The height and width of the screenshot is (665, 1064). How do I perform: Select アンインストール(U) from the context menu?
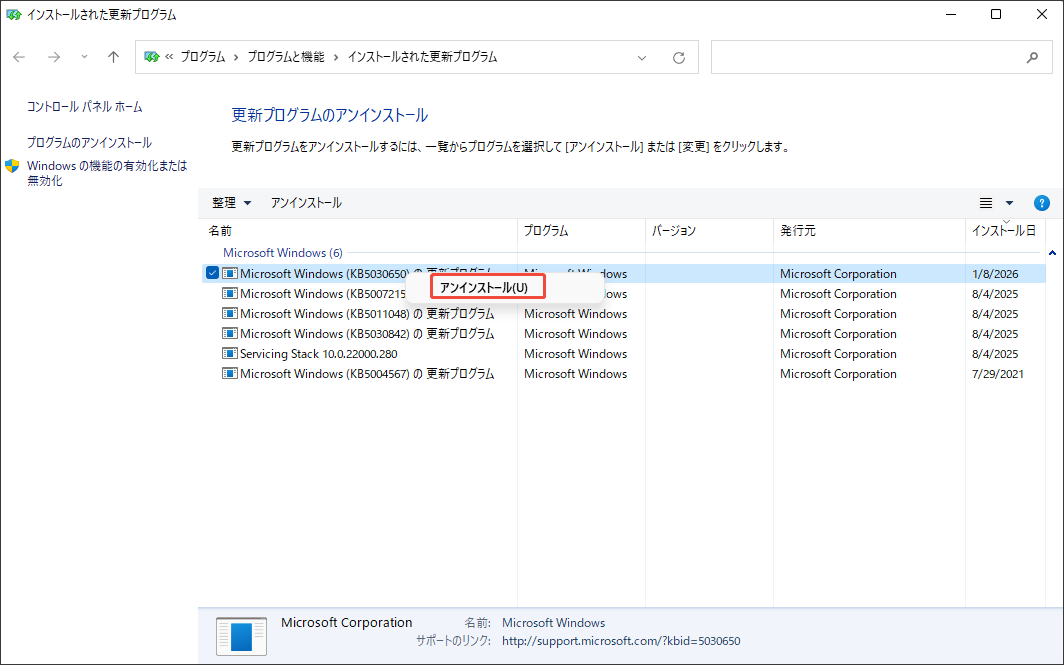tap(487, 287)
